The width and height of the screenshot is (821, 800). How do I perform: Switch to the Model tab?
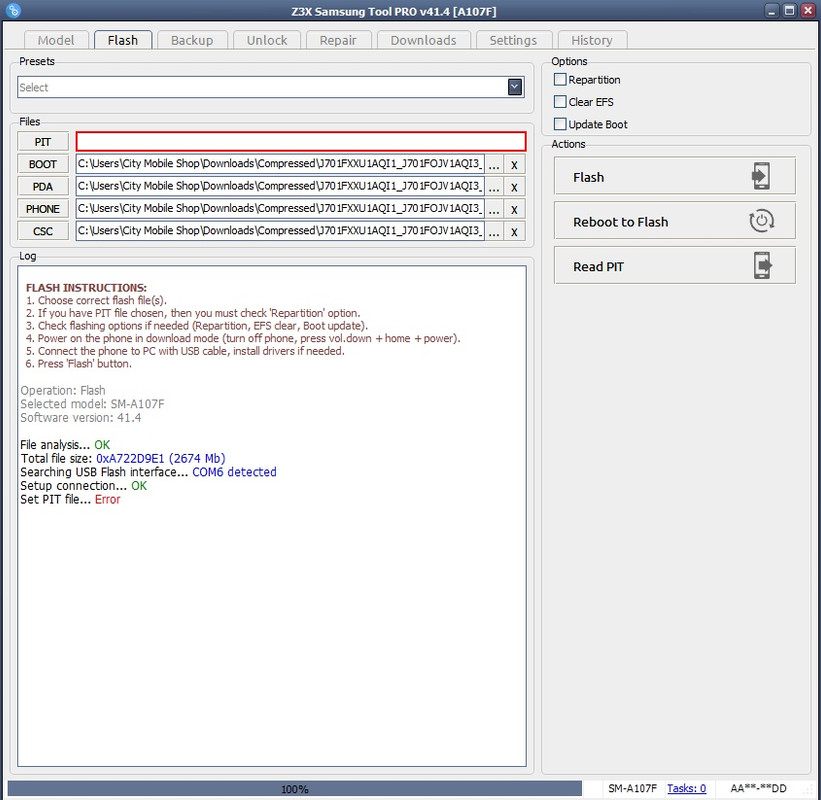click(56, 40)
